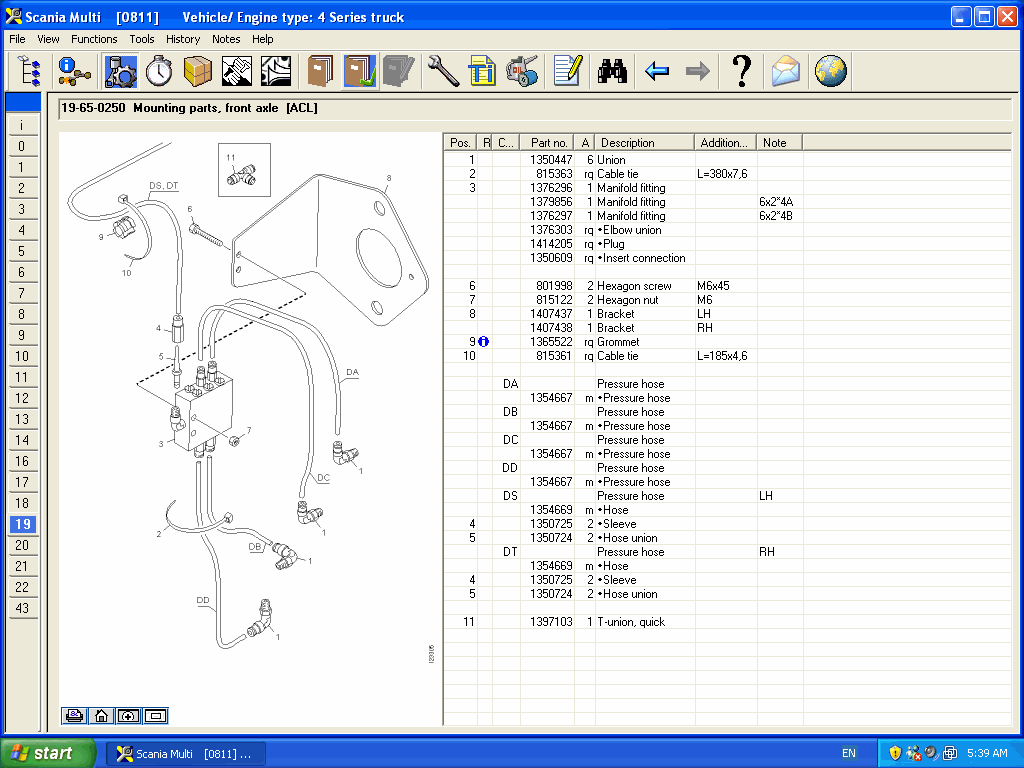Image resolution: width=1024 pixels, height=768 pixels.
Task: Click the greyed-out books icon
Action: coord(398,71)
